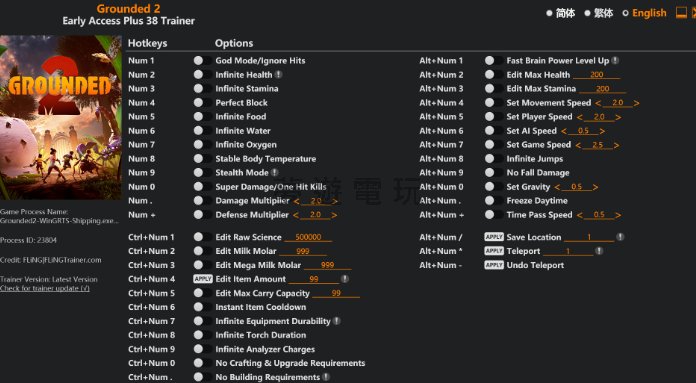Click info icon beside Infinite Equipment Durability
The height and width of the screenshot is (383, 696).
[337, 321]
